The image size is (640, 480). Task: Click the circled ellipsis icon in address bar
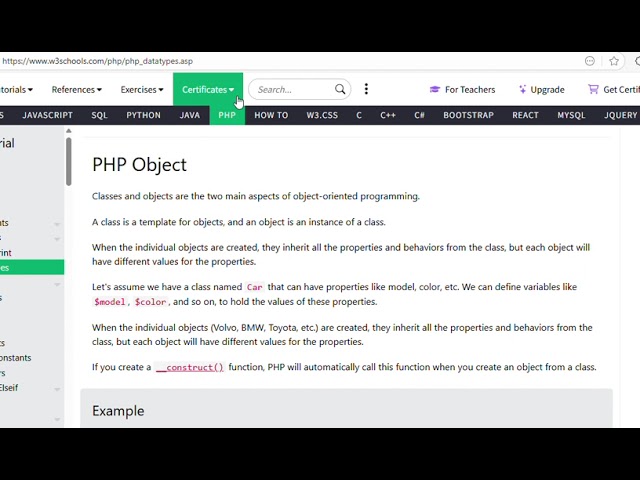[x=590, y=61]
